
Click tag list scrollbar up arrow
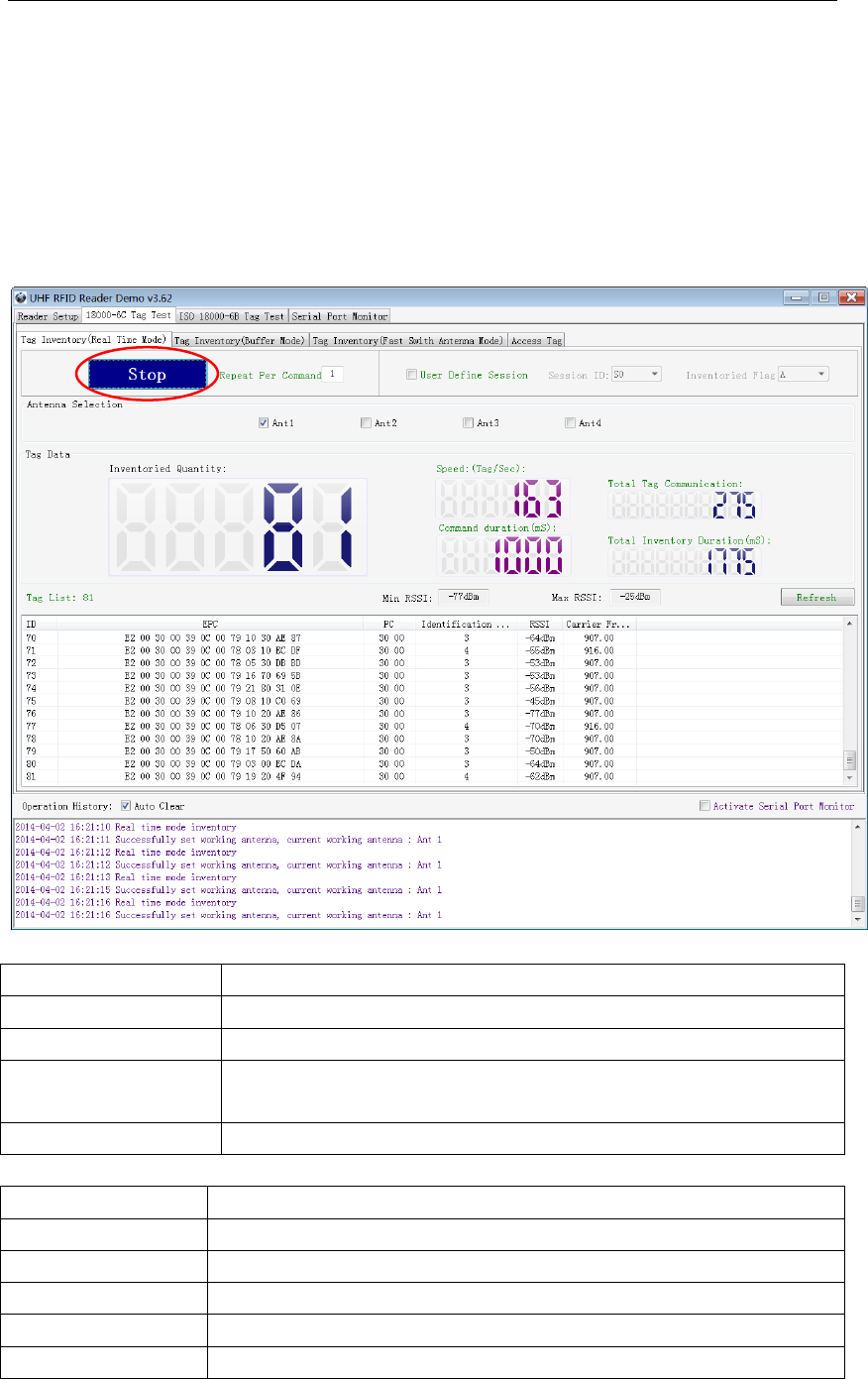[849, 624]
